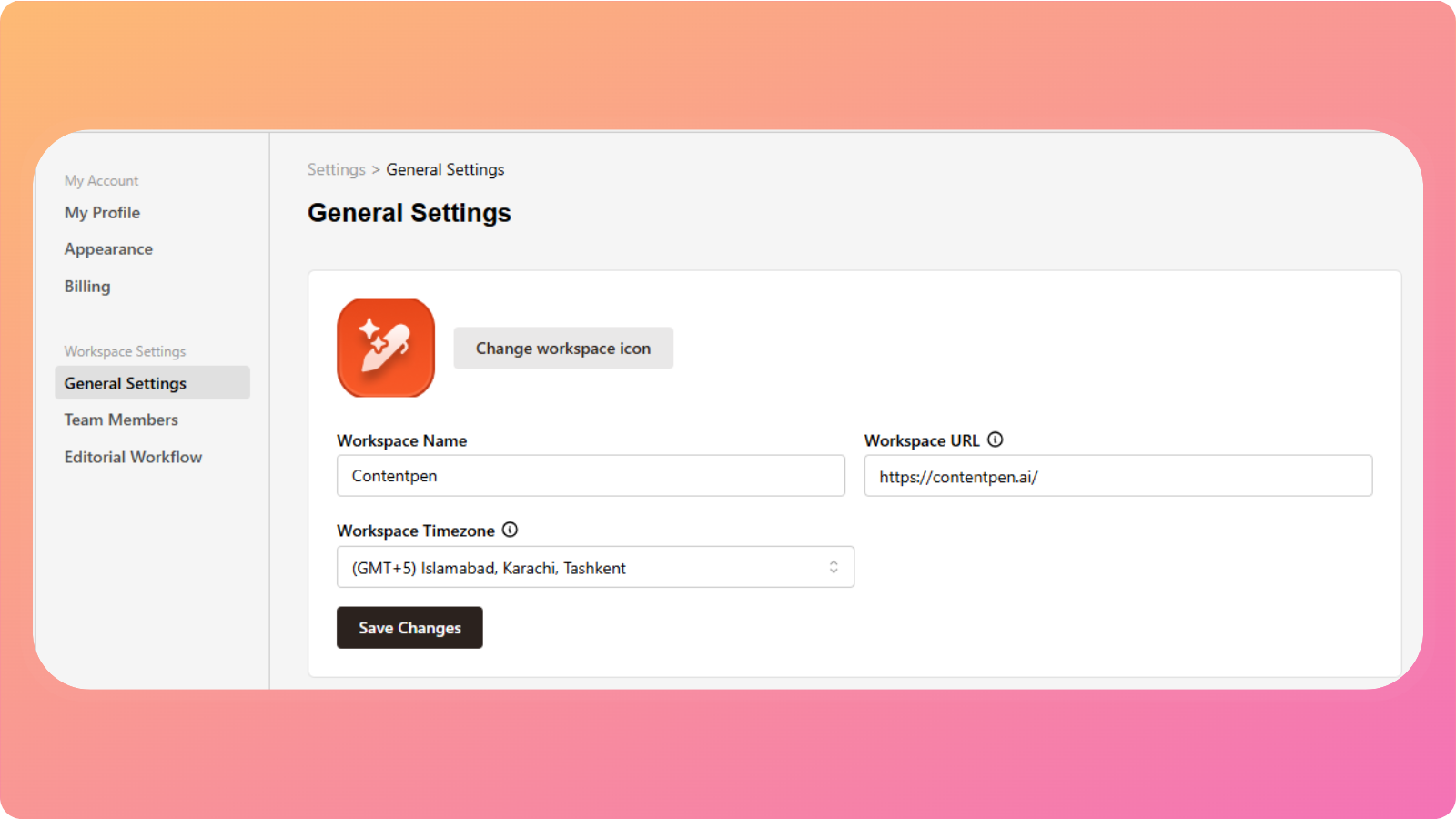Viewport: 1456px width, 819px height.
Task: Open the Team Members page
Action: point(121,420)
